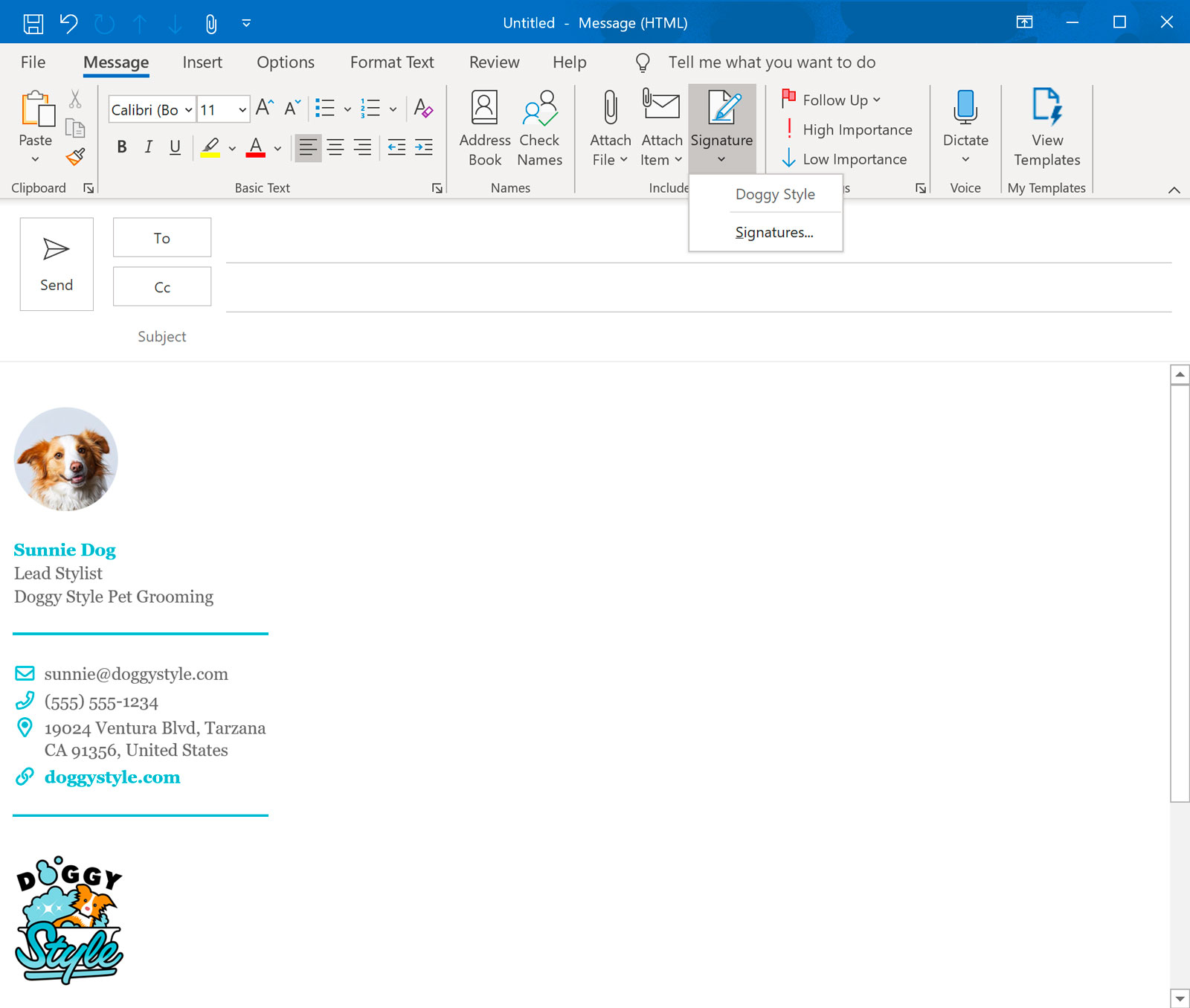The image size is (1190, 1008).
Task: Click the numbered list icon
Action: click(370, 109)
